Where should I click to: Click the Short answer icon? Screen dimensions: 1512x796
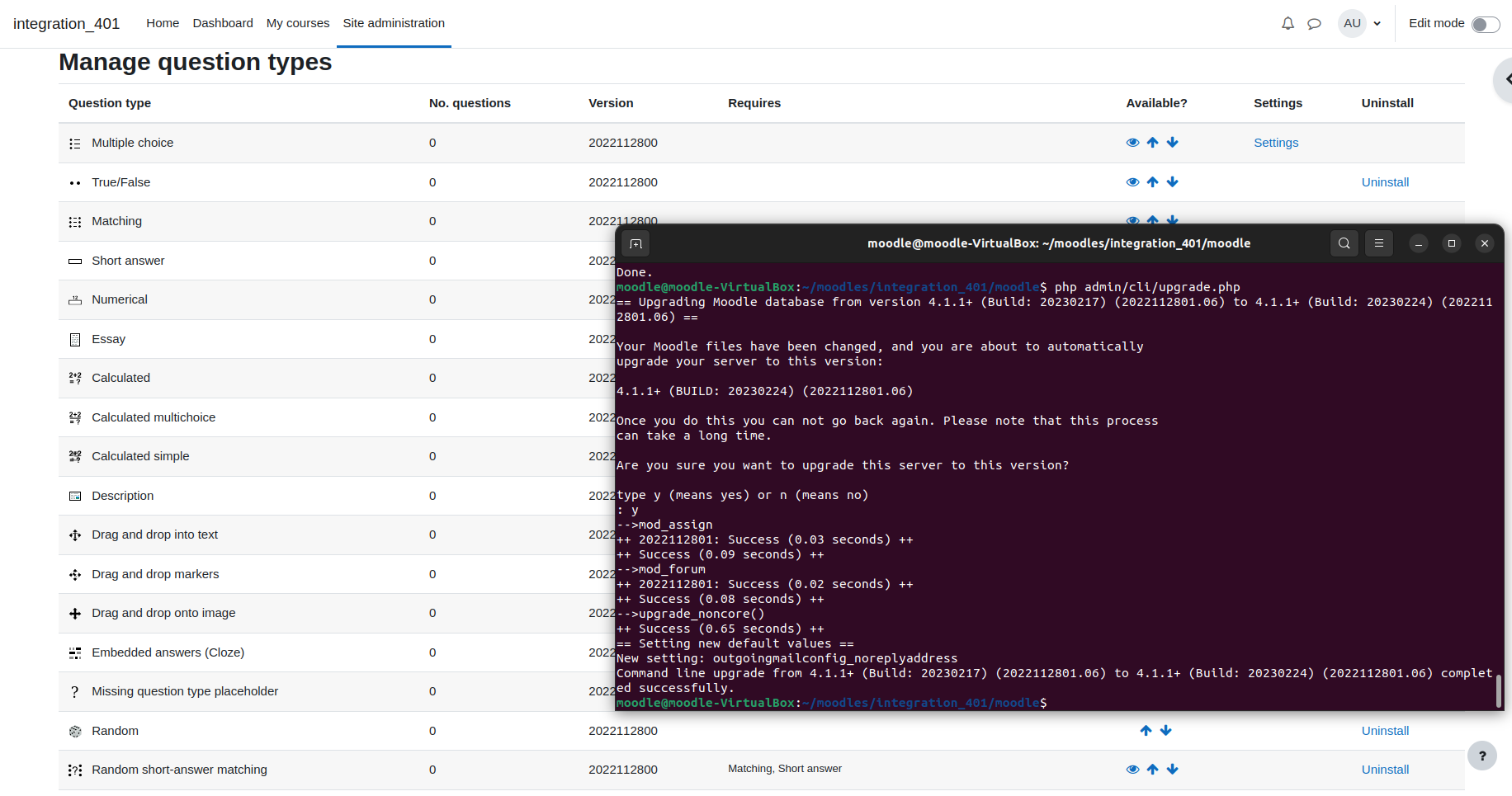click(x=75, y=261)
